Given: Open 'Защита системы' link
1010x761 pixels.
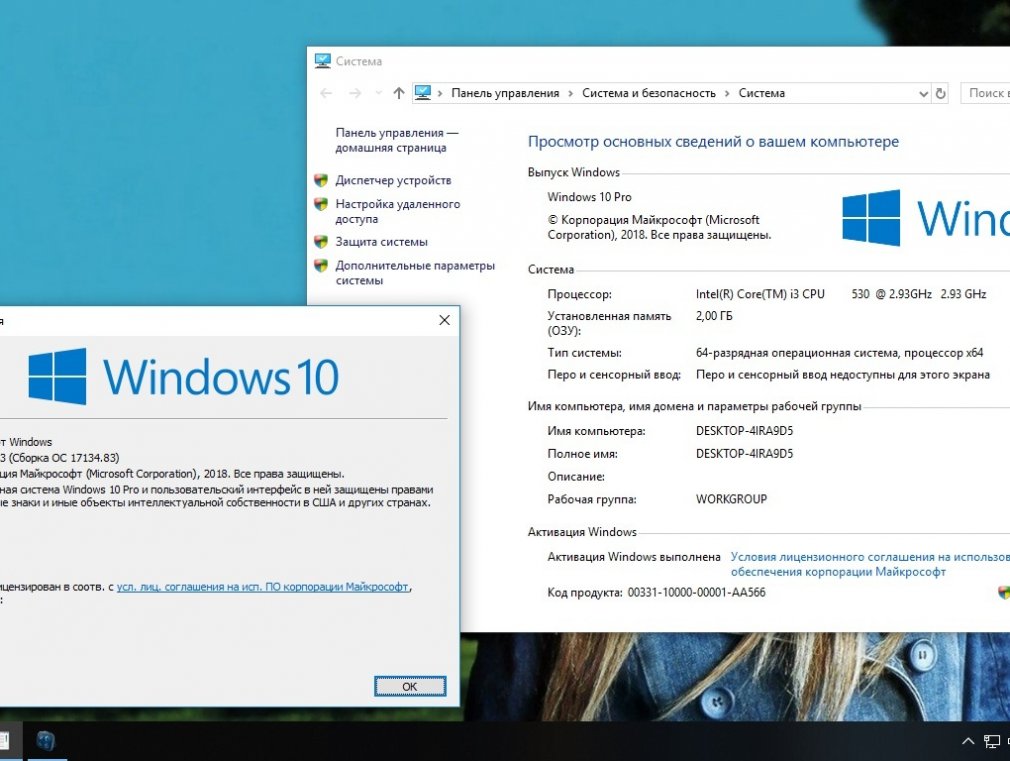Looking at the screenshot, I should point(381,242).
